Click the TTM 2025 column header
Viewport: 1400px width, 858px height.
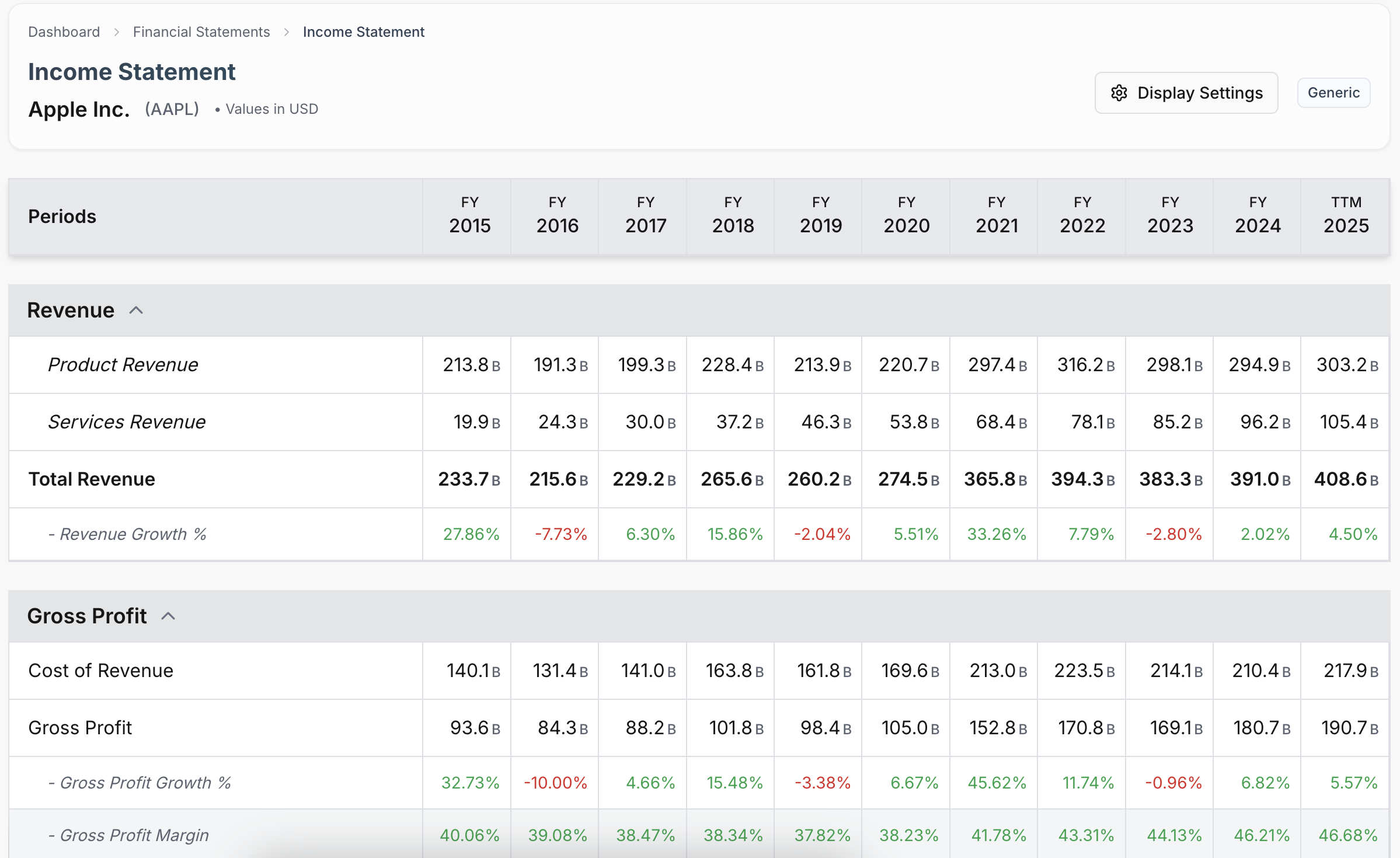1346,216
